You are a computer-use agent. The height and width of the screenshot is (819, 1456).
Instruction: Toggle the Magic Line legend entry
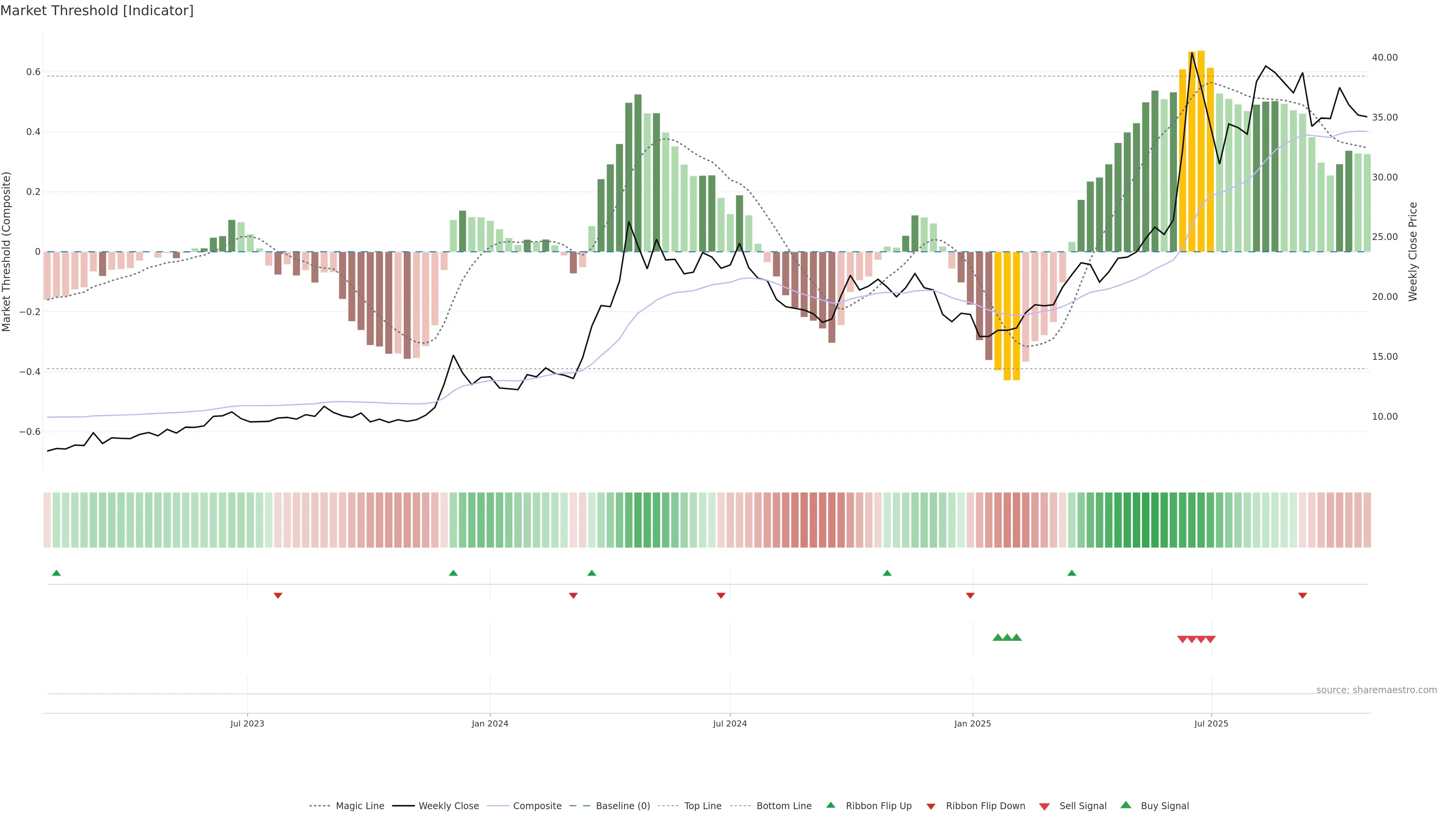pyautogui.click(x=359, y=805)
